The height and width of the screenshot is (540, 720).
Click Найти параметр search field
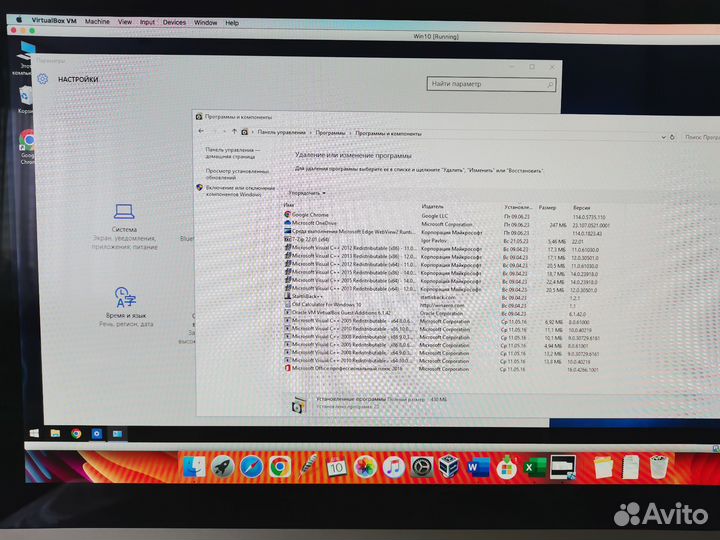[x=491, y=84]
